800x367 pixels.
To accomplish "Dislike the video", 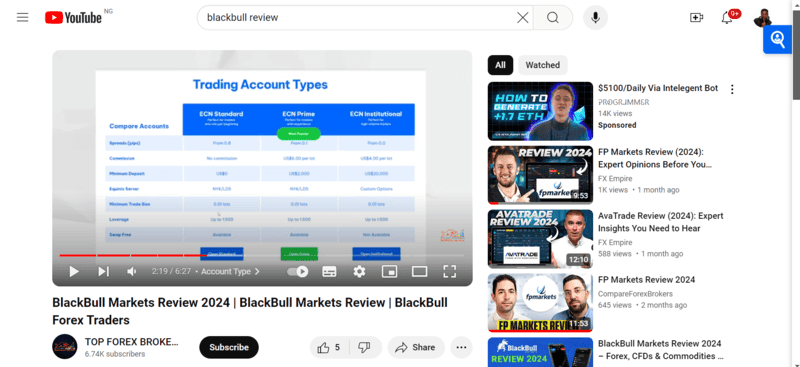I will [x=364, y=348].
